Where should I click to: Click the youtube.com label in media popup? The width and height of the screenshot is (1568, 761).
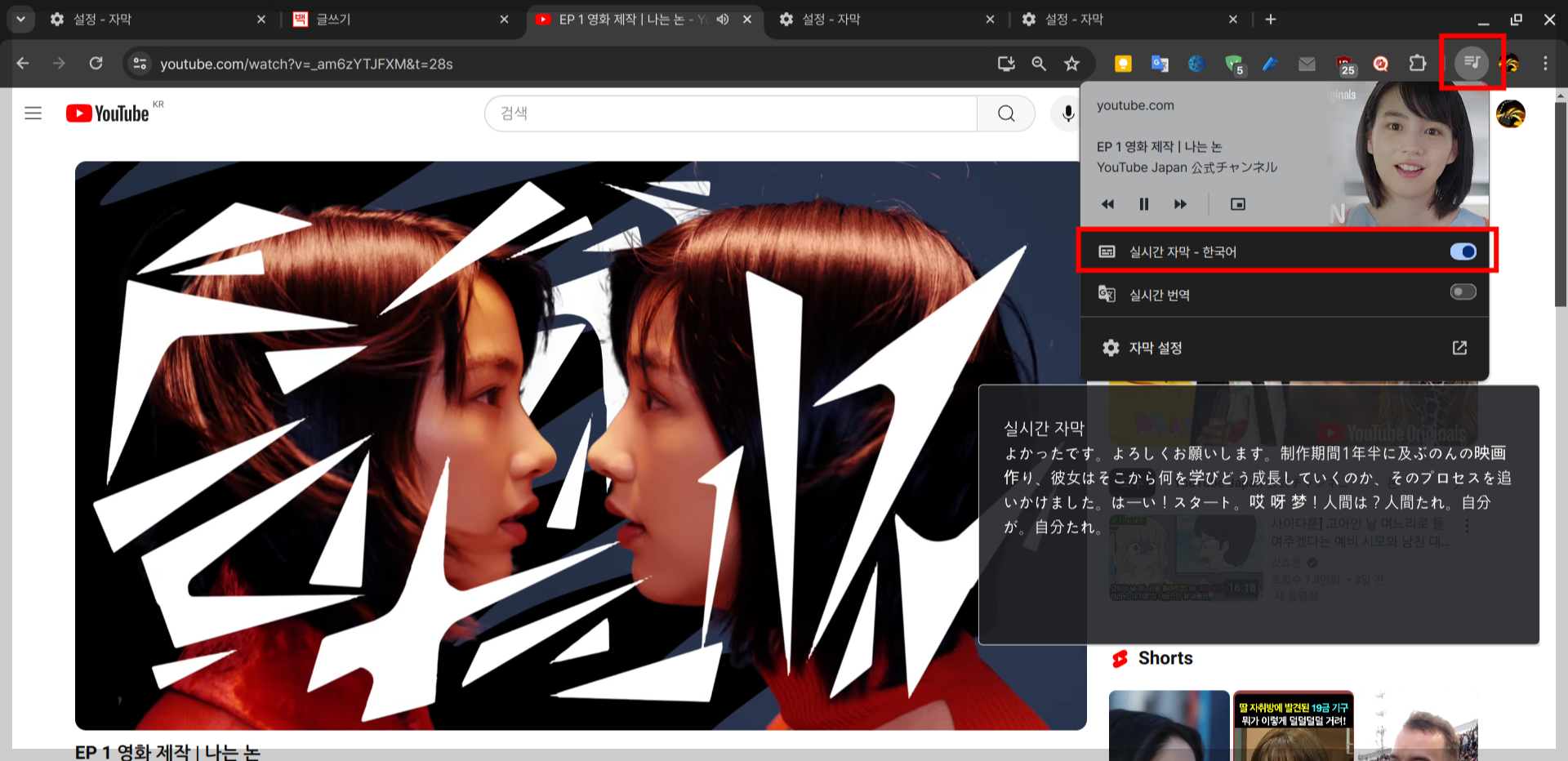(1135, 105)
